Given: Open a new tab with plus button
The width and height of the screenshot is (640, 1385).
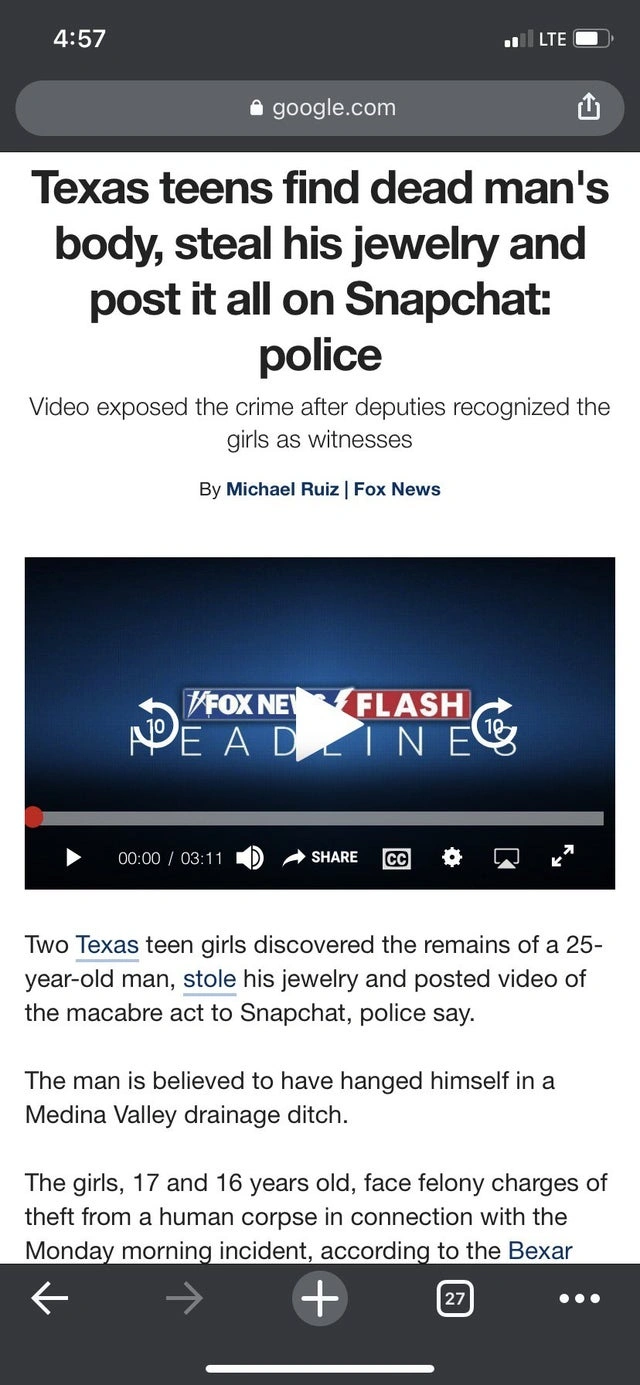Looking at the screenshot, I should [x=320, y=1298].
